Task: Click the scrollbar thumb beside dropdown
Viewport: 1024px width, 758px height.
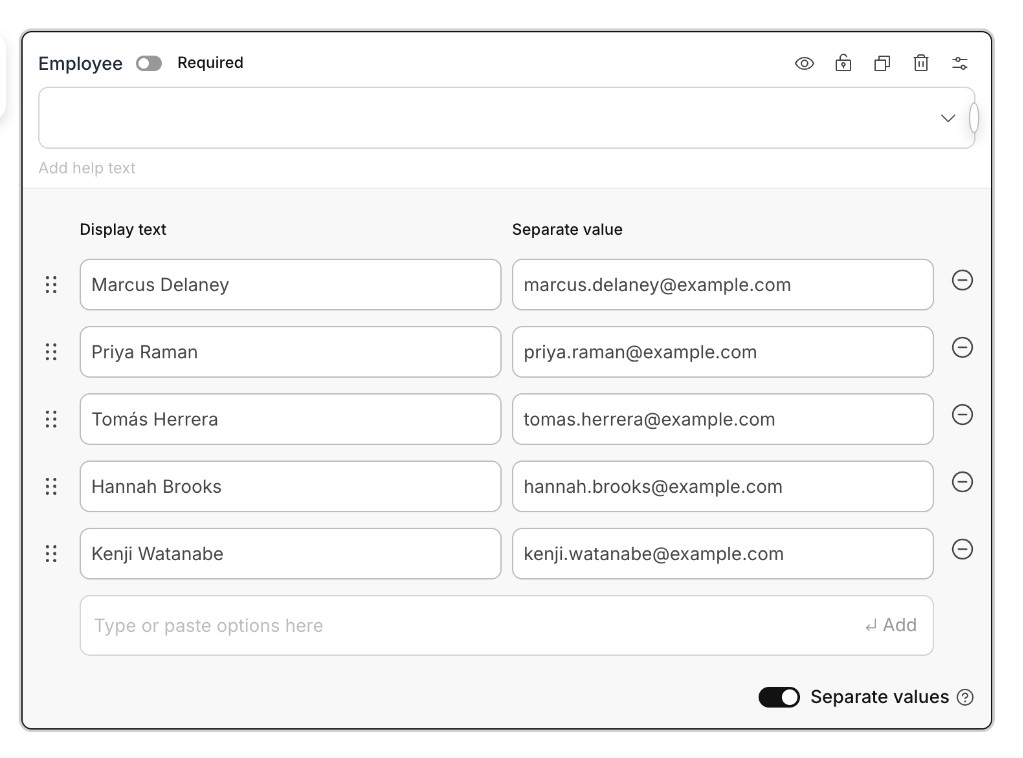Action: click(974, 118)
